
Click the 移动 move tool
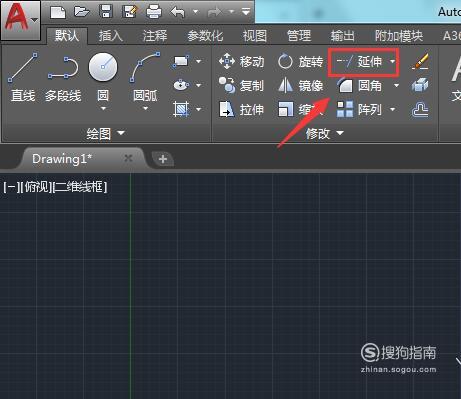[x=242, y=62]
